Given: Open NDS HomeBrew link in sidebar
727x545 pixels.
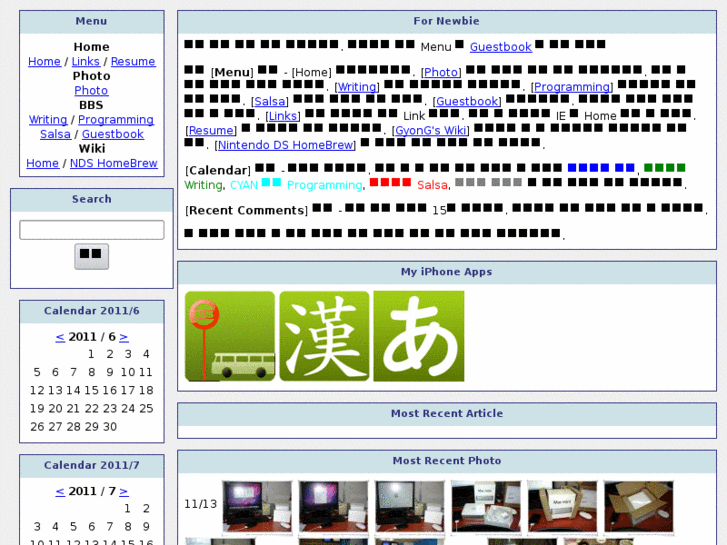Looking at the screenshot, I should (x=114, y=163).
